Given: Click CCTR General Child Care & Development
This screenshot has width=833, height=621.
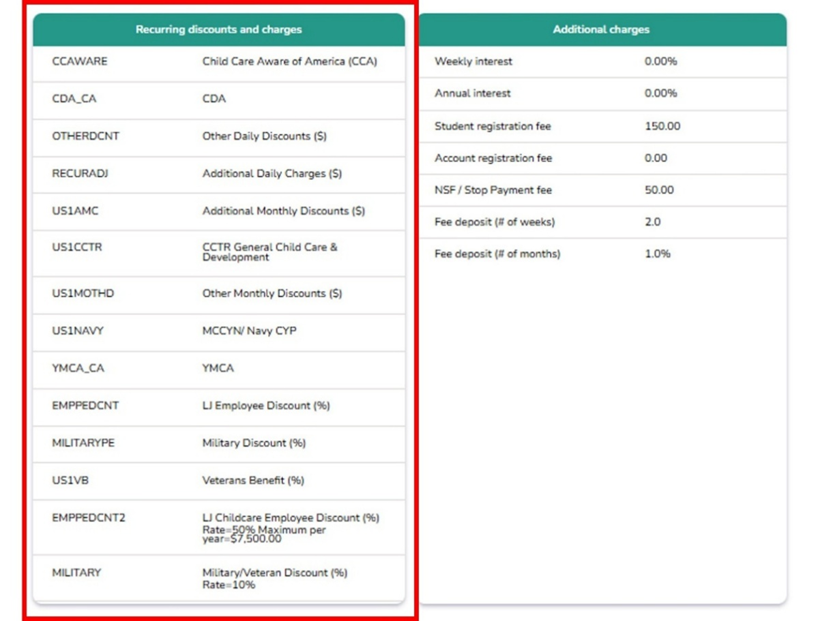Looking at the screenshot, I should 270,252.
